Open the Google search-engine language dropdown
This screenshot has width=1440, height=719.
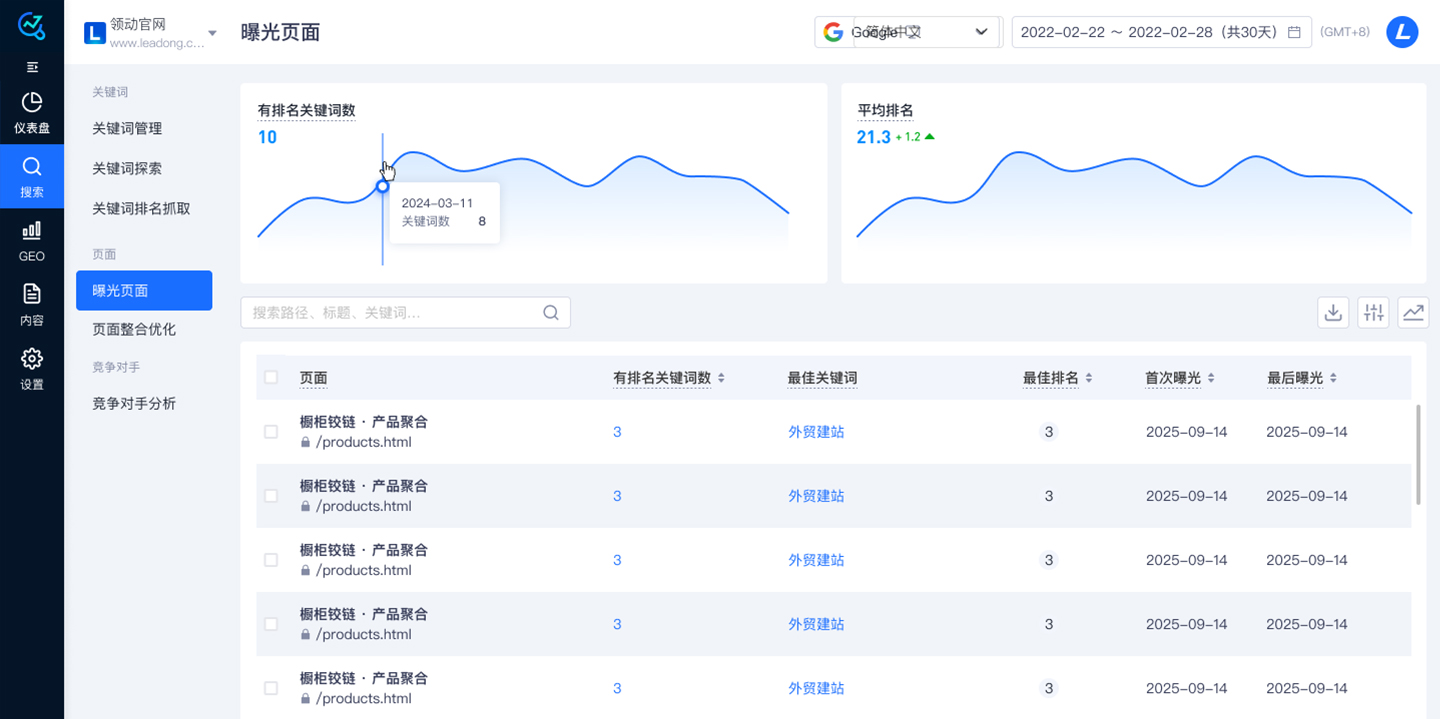(908, 32)
